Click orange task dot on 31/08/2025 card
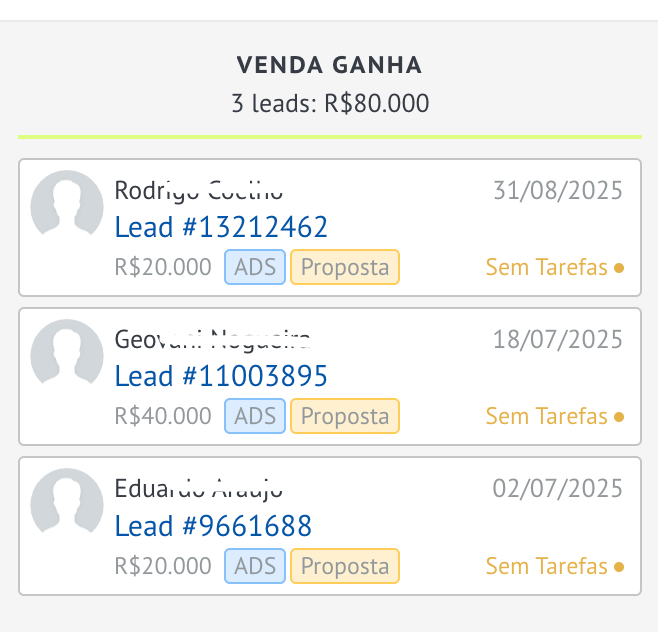 619,268
